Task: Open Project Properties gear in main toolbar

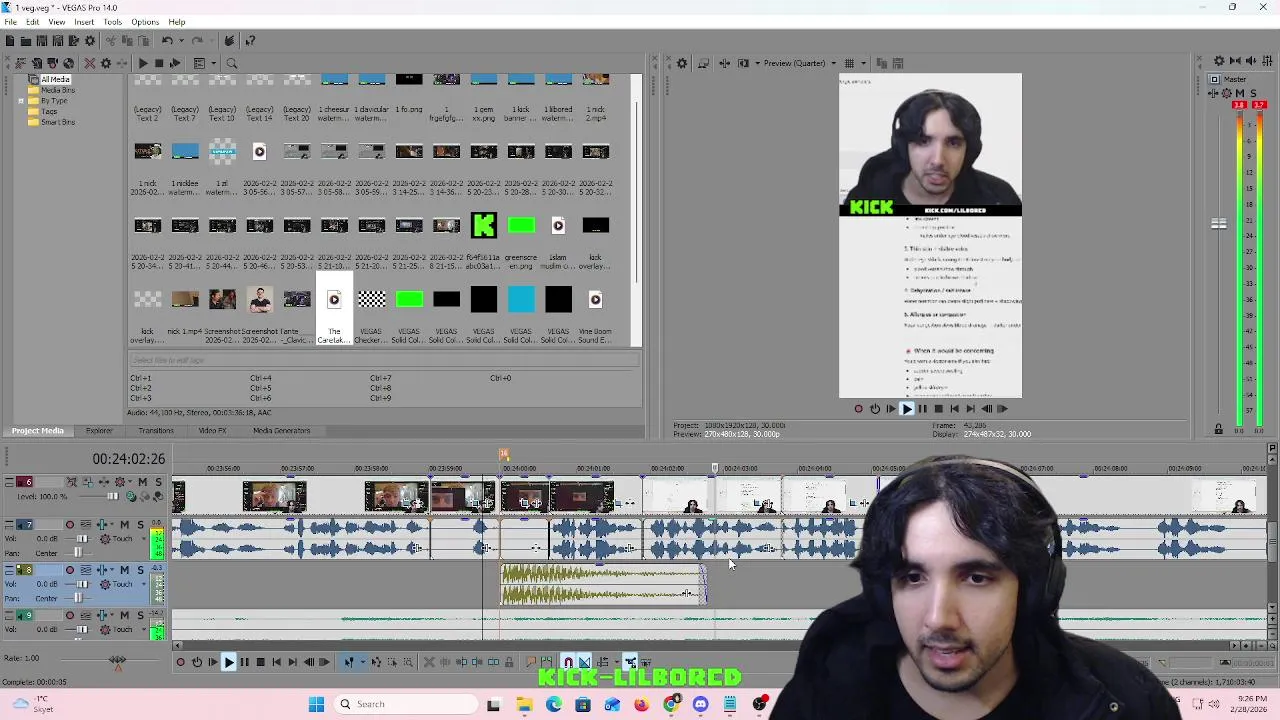Action: [x=90, y=41]
